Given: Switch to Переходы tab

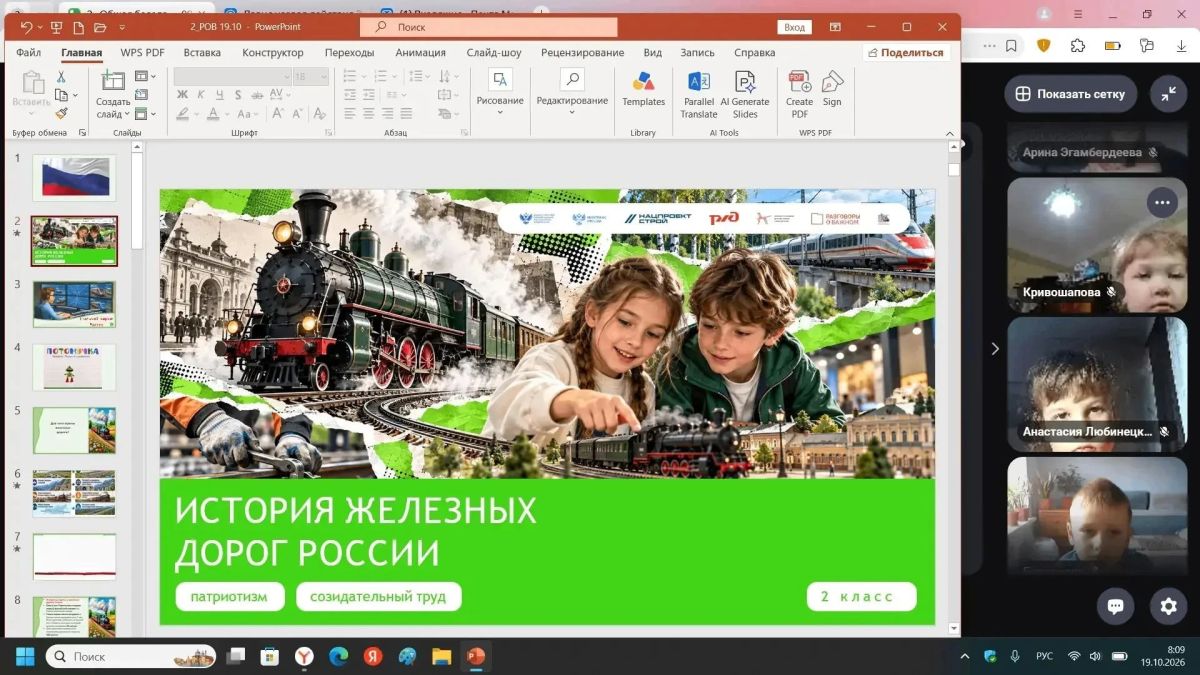Looking at the screenshot, I should [x=349, y=53].
